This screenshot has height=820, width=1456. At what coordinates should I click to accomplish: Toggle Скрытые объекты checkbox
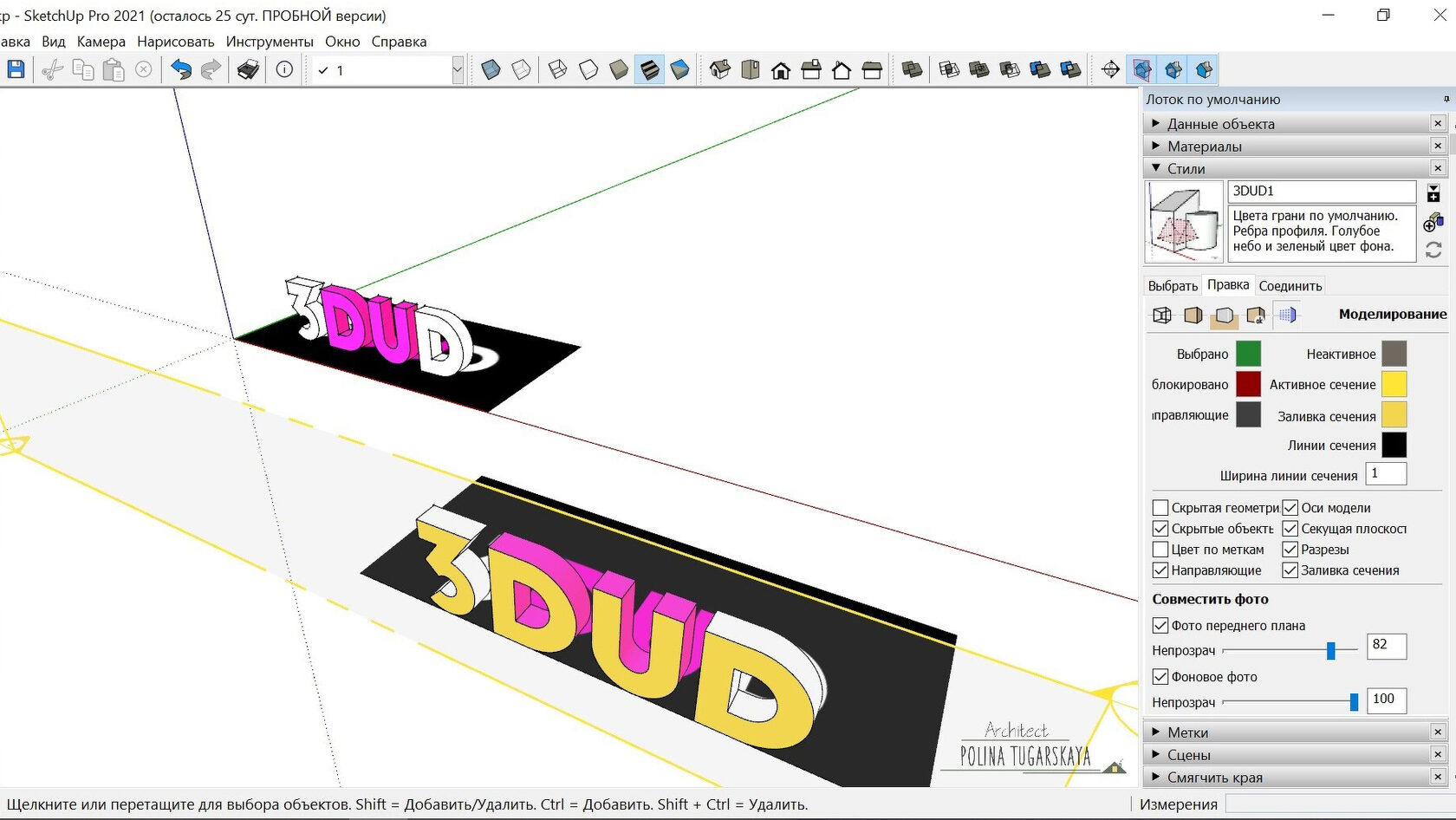tap(1160, 529)
